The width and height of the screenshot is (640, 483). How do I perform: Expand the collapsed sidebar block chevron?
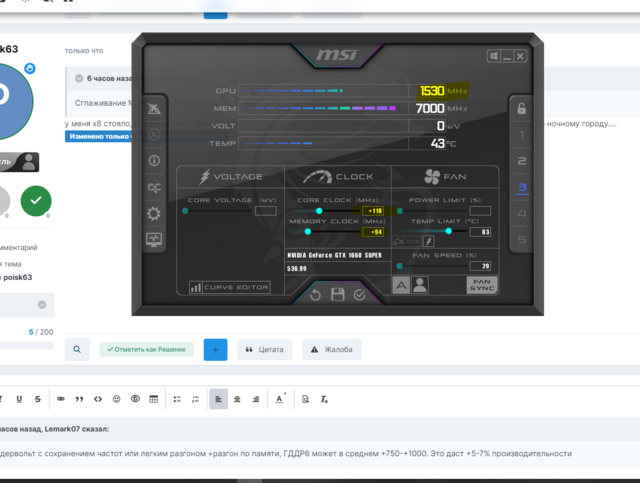[x=42, y=305]
